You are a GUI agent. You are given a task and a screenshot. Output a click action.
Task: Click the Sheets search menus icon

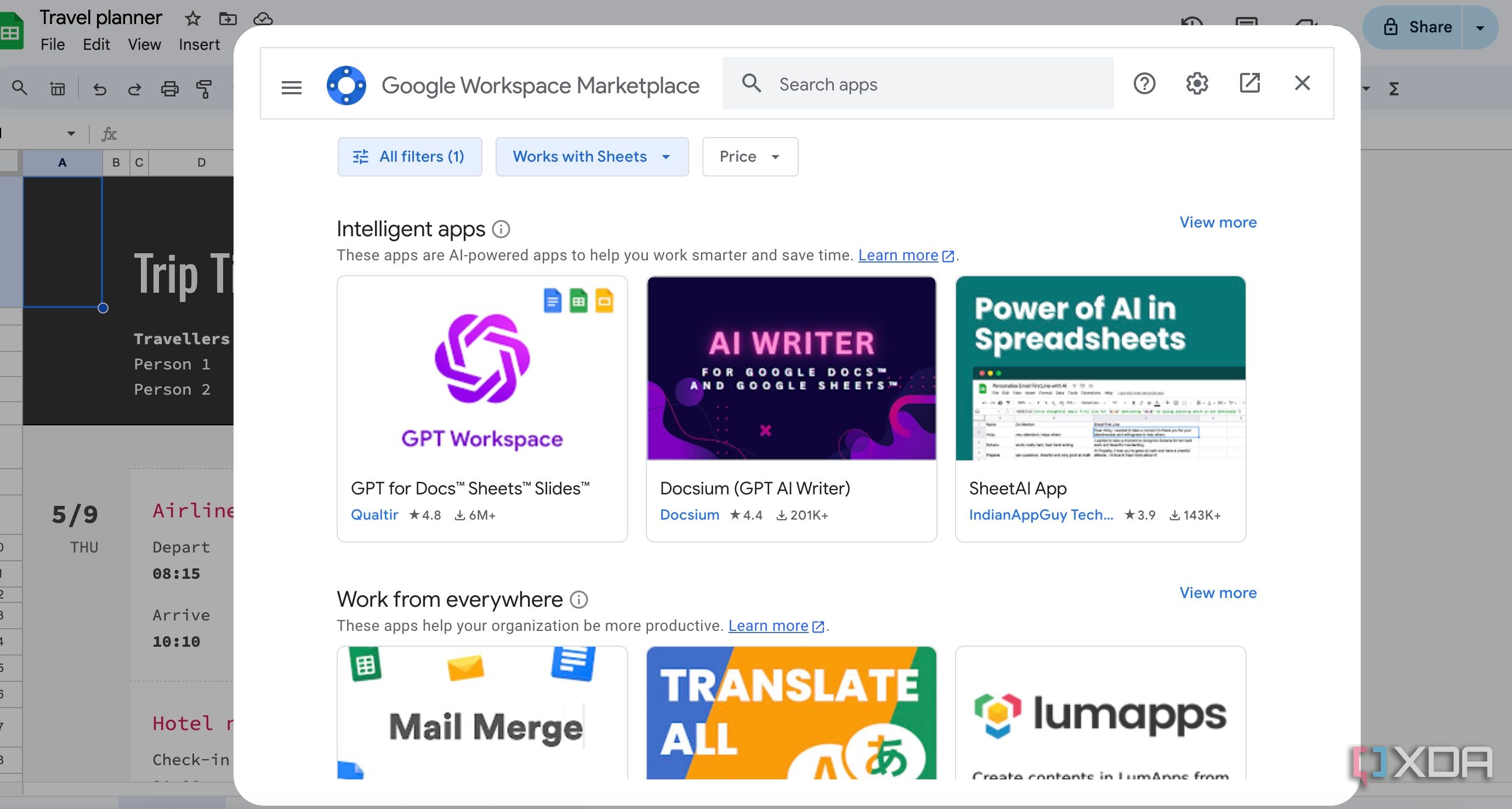(x=19, y=88)
